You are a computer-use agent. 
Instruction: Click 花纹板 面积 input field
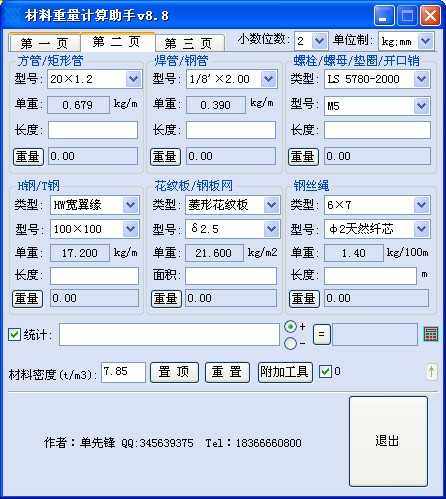[231, 276]
